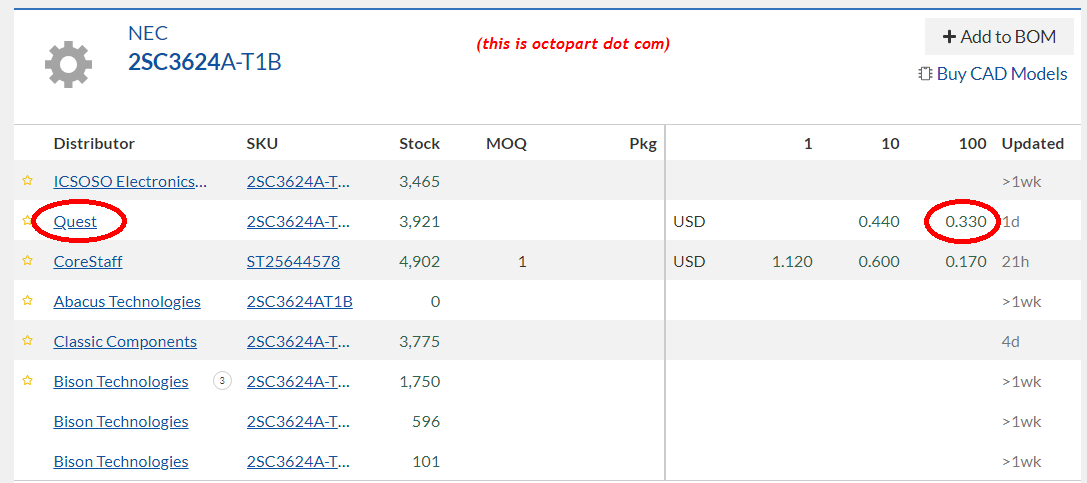Star the first Bison Technologies row
This screenshot has height=483, width=1087.
[28, 380]
